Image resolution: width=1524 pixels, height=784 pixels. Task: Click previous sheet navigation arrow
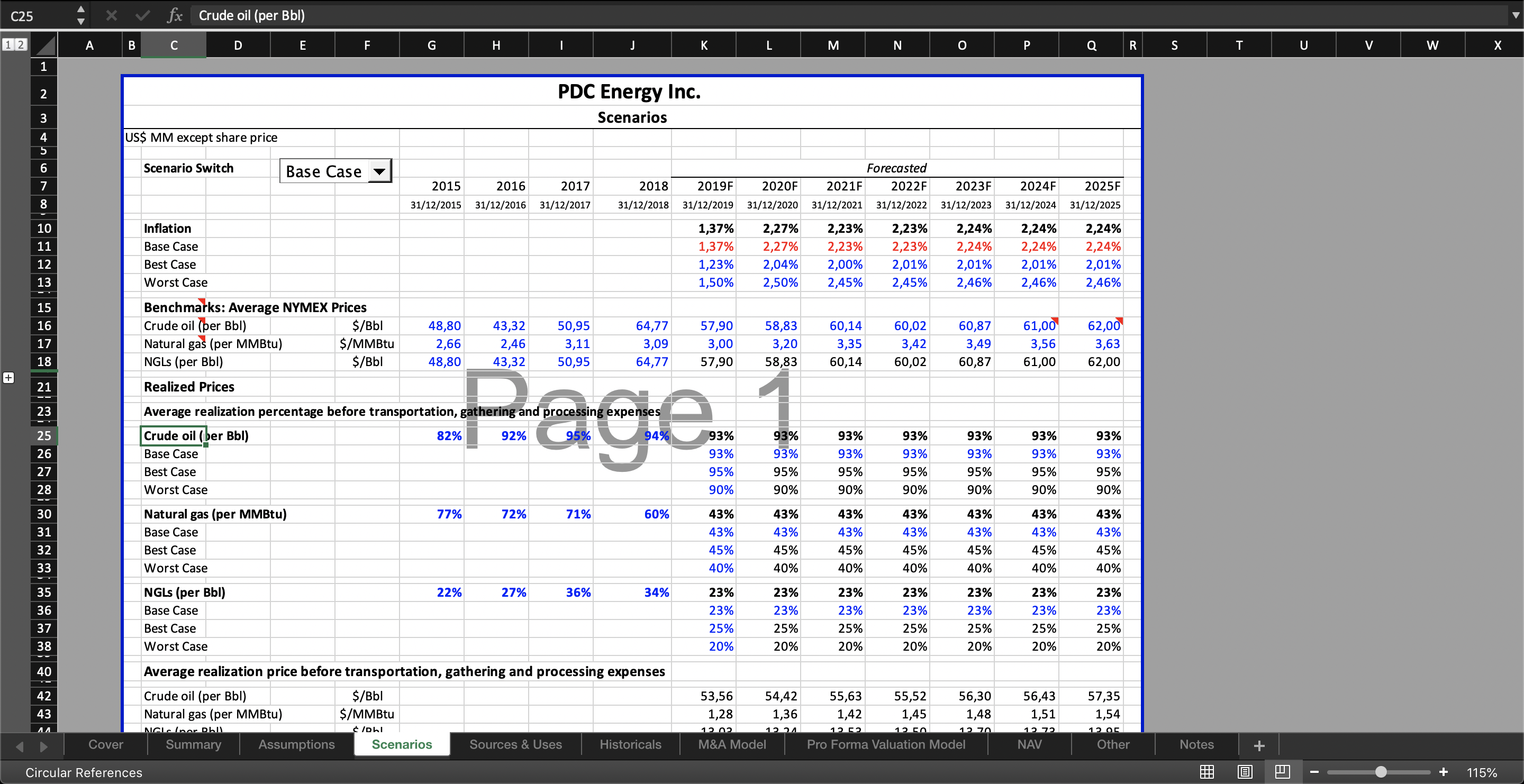[20, 746]
